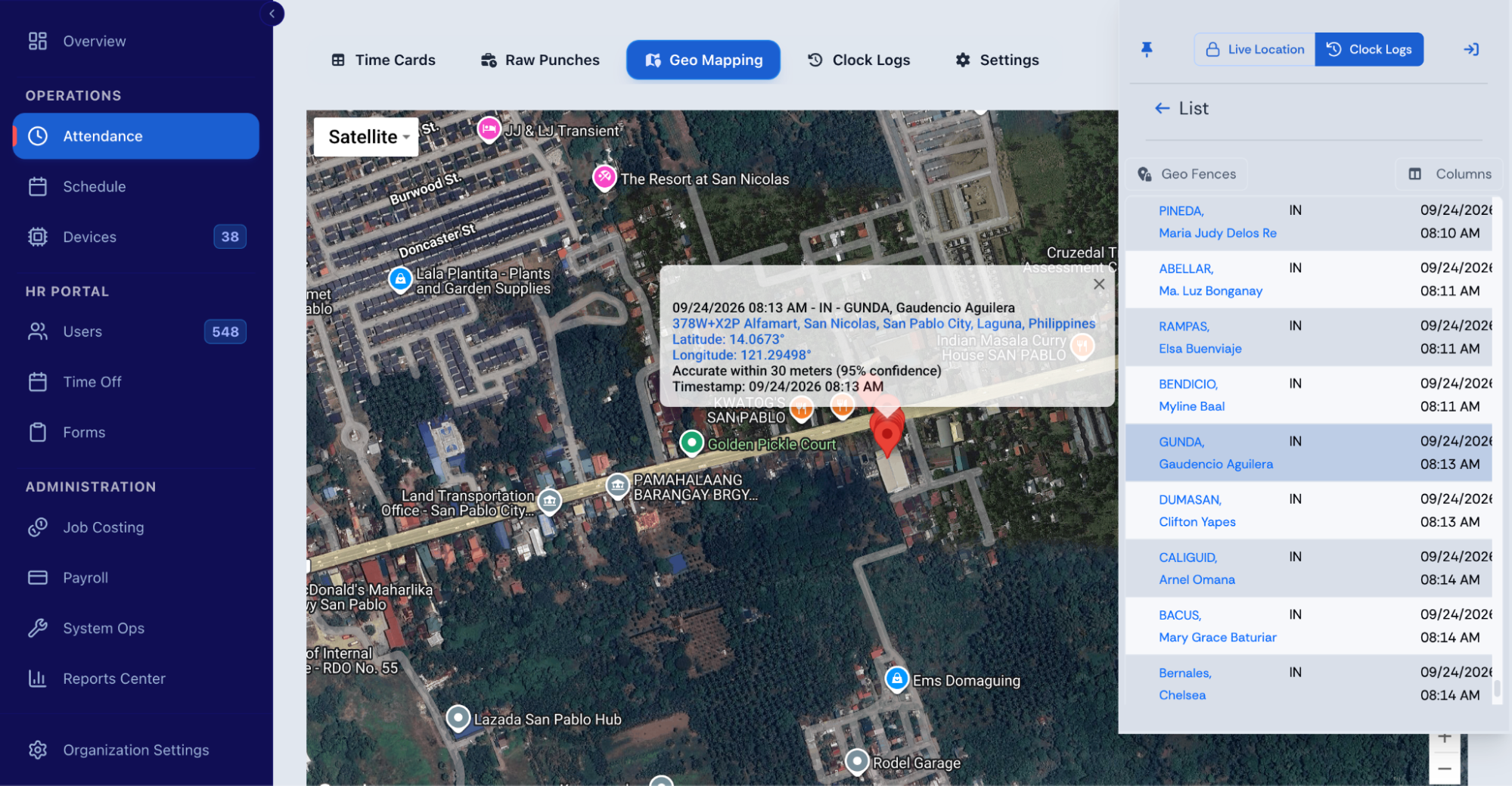This screenshot has width=1512, height=786.
Task: Click the Lazada San Pablo Hub marker
Action: click(458, 717)
